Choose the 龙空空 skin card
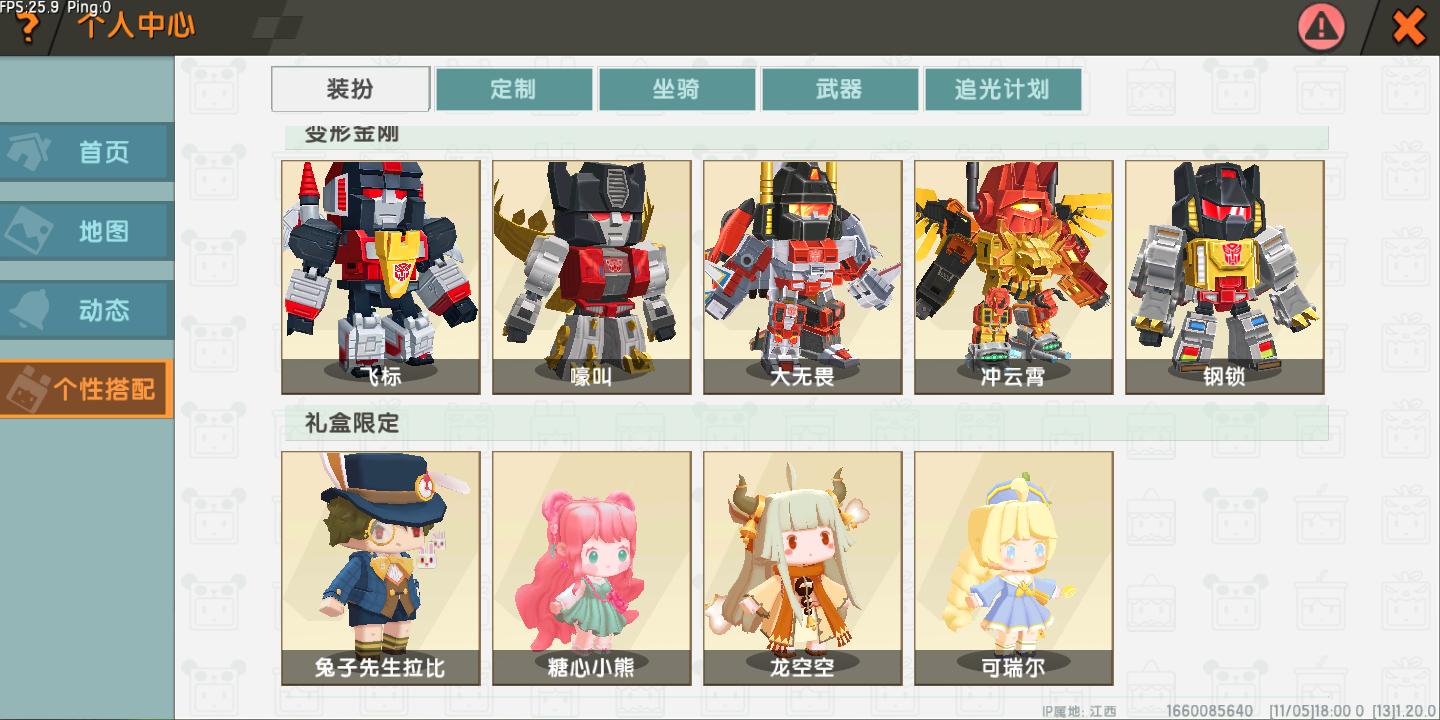 [x=803, y=568]
